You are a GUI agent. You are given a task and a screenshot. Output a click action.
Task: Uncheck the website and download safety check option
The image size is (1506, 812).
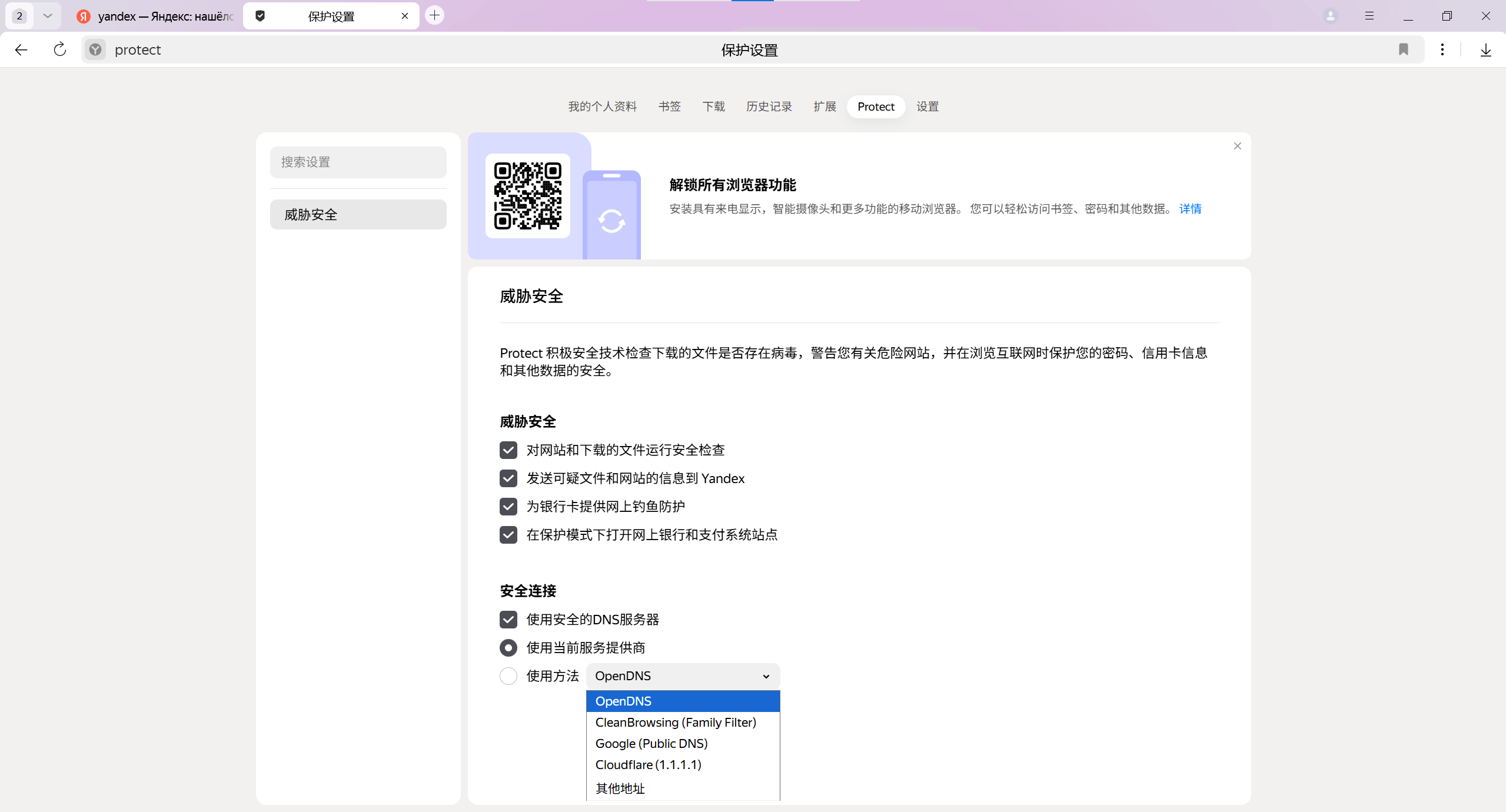(508, 450)
